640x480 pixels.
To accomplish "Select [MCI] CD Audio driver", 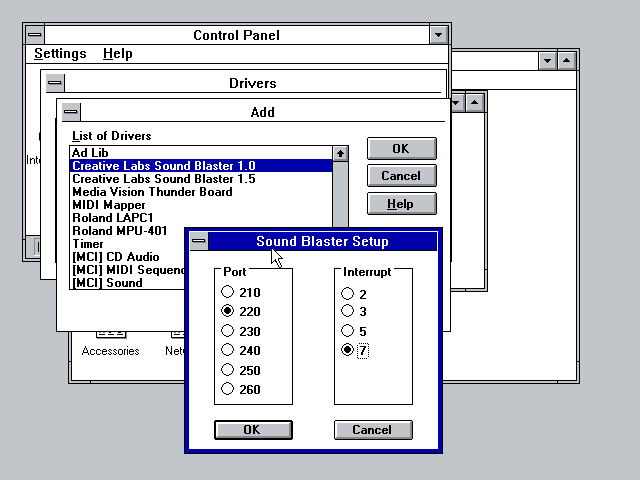I will point(127,257).
